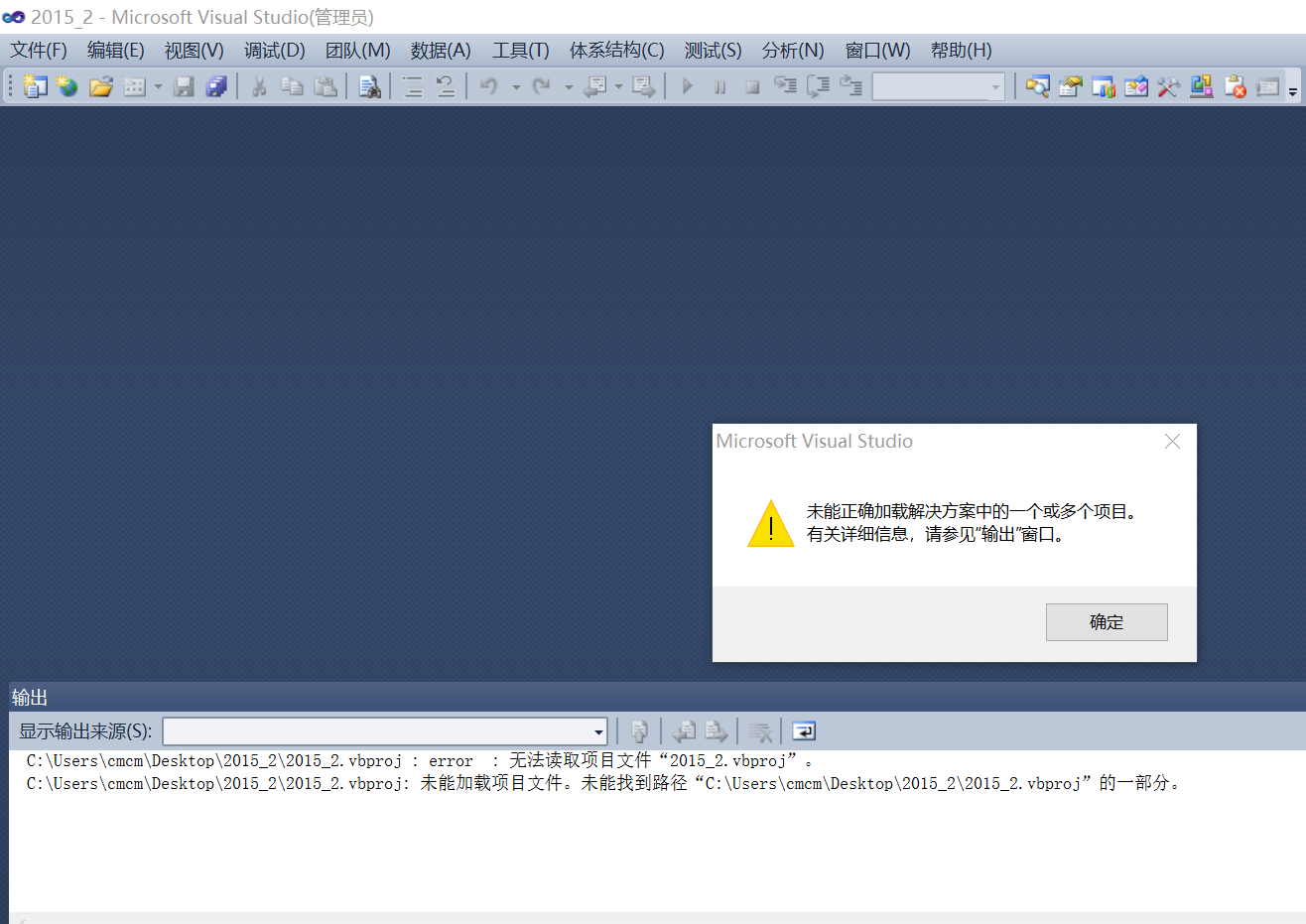Screen dimensions: 1306x924
Task: Toggle Word Wrap in Output panel
Action: 804,731
